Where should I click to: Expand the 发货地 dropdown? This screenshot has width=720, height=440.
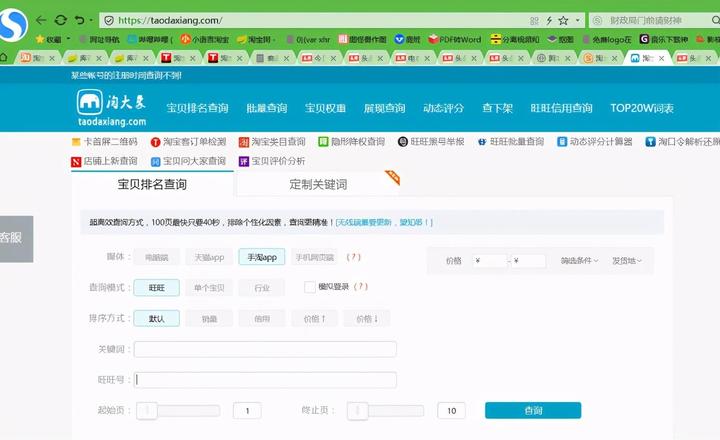(627, 260)
